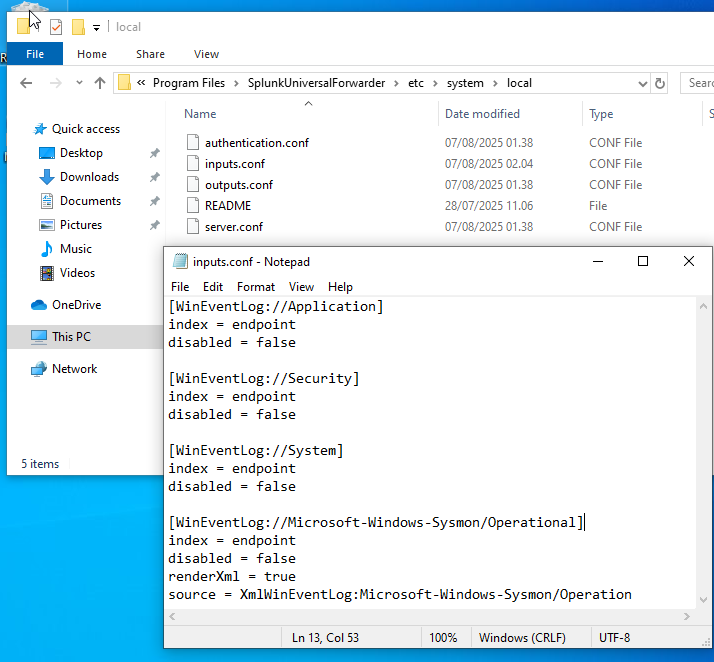Viewport: 714px width, 662px height.
Task: Open Network in navigation pane
Action: pos(74,369)
